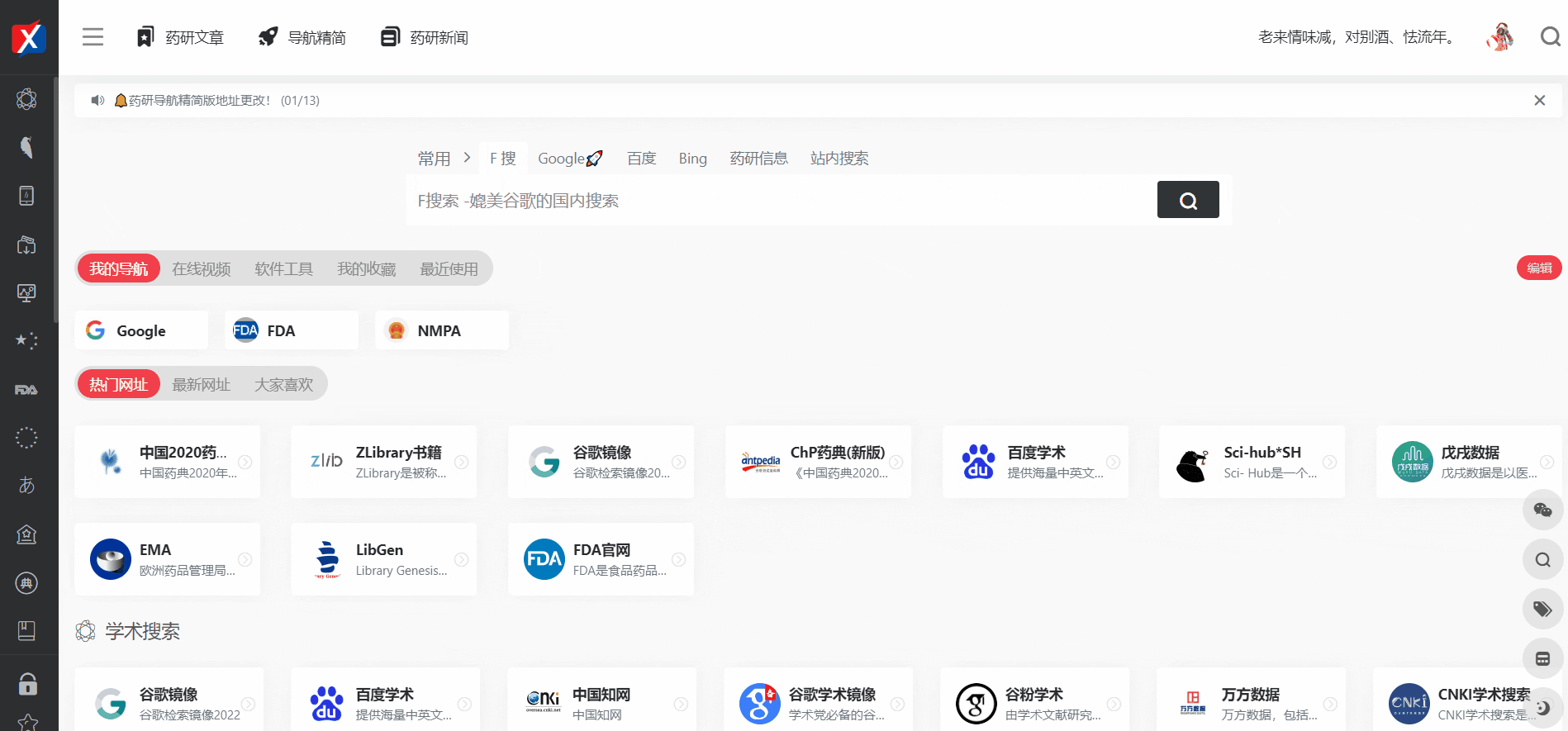Click the sidebar feather bird icon

coord(26,147)
